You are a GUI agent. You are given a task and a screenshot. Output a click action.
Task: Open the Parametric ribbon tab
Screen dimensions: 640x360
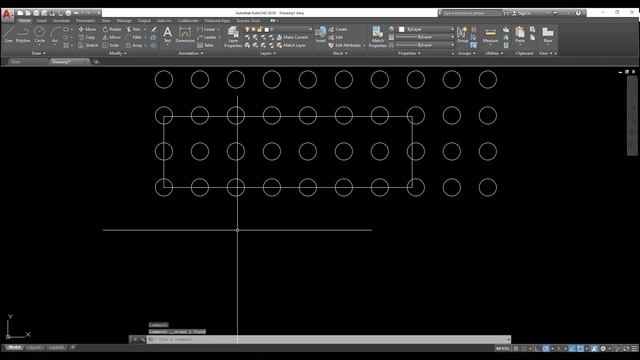pos(86,20)
